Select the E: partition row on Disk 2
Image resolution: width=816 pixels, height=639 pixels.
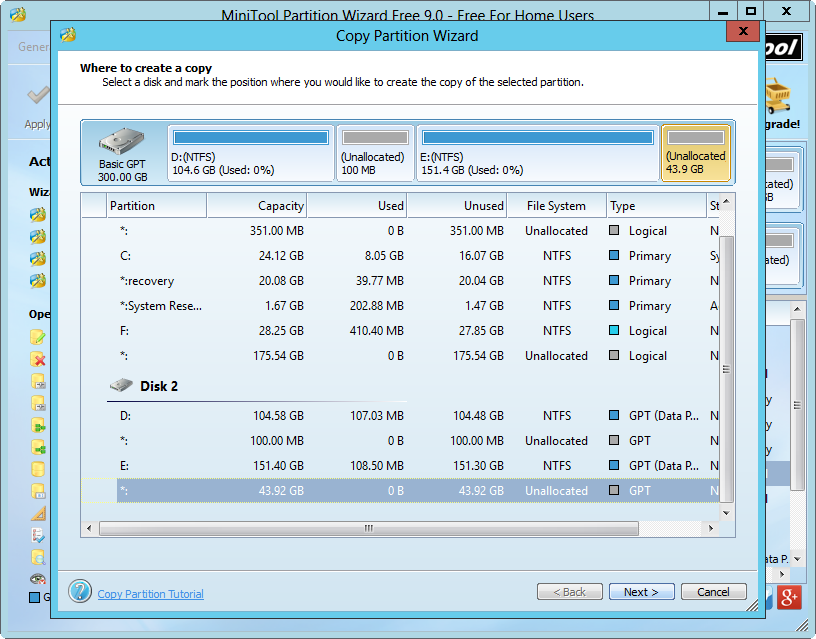(400, 465)
